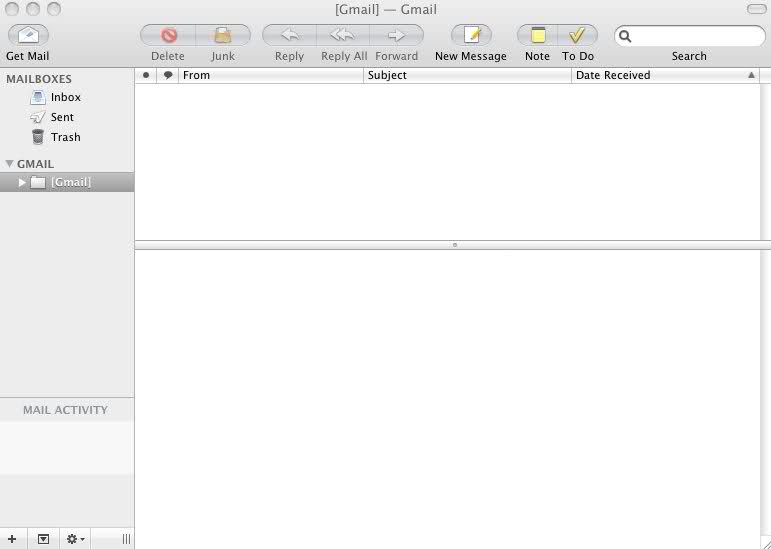
Task: Open the Inbox mailbox
Action: (x=67, y=97)
